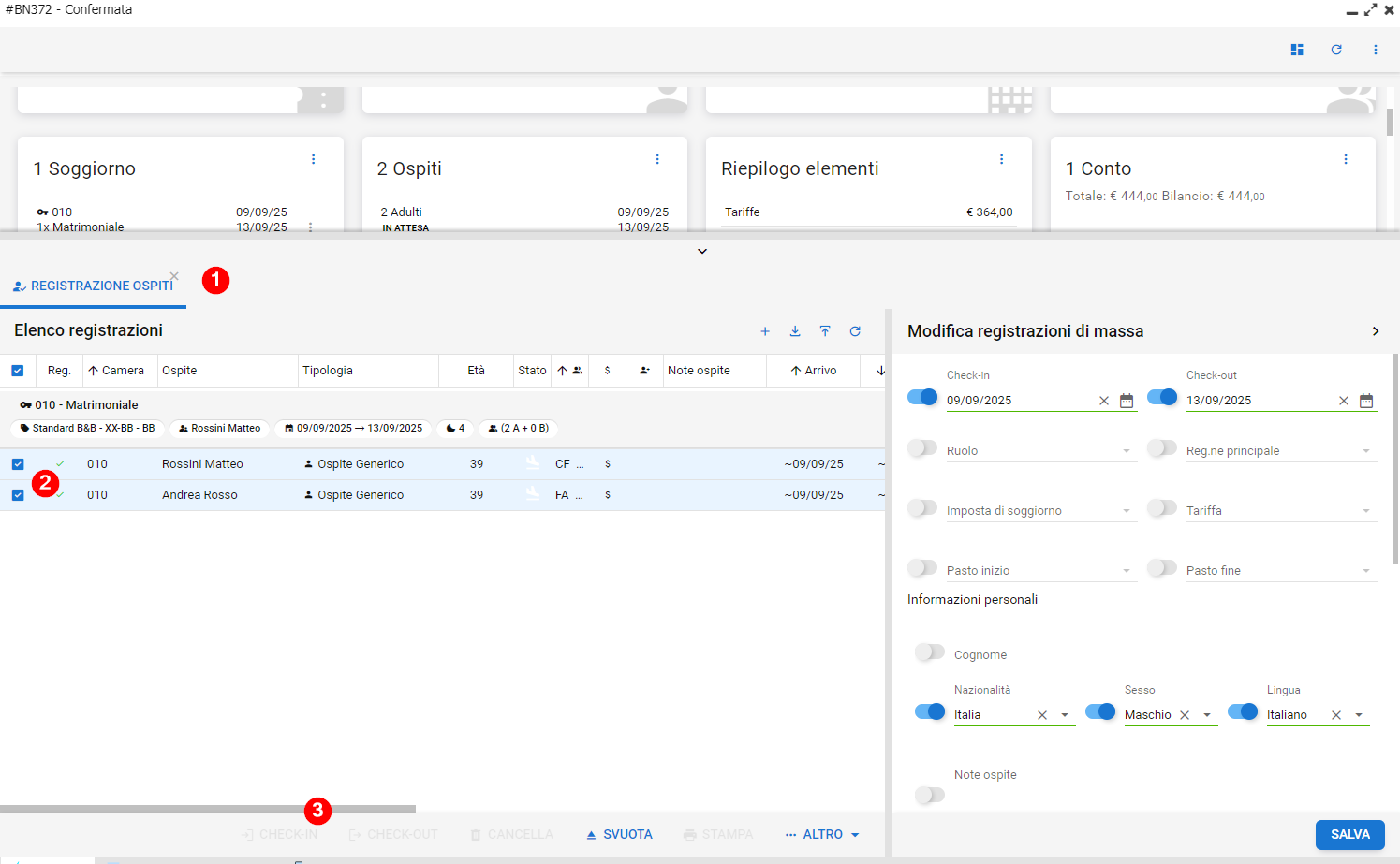Open the Ruolo dropdown
1400x864 pixels.
tap(1039, 451)
